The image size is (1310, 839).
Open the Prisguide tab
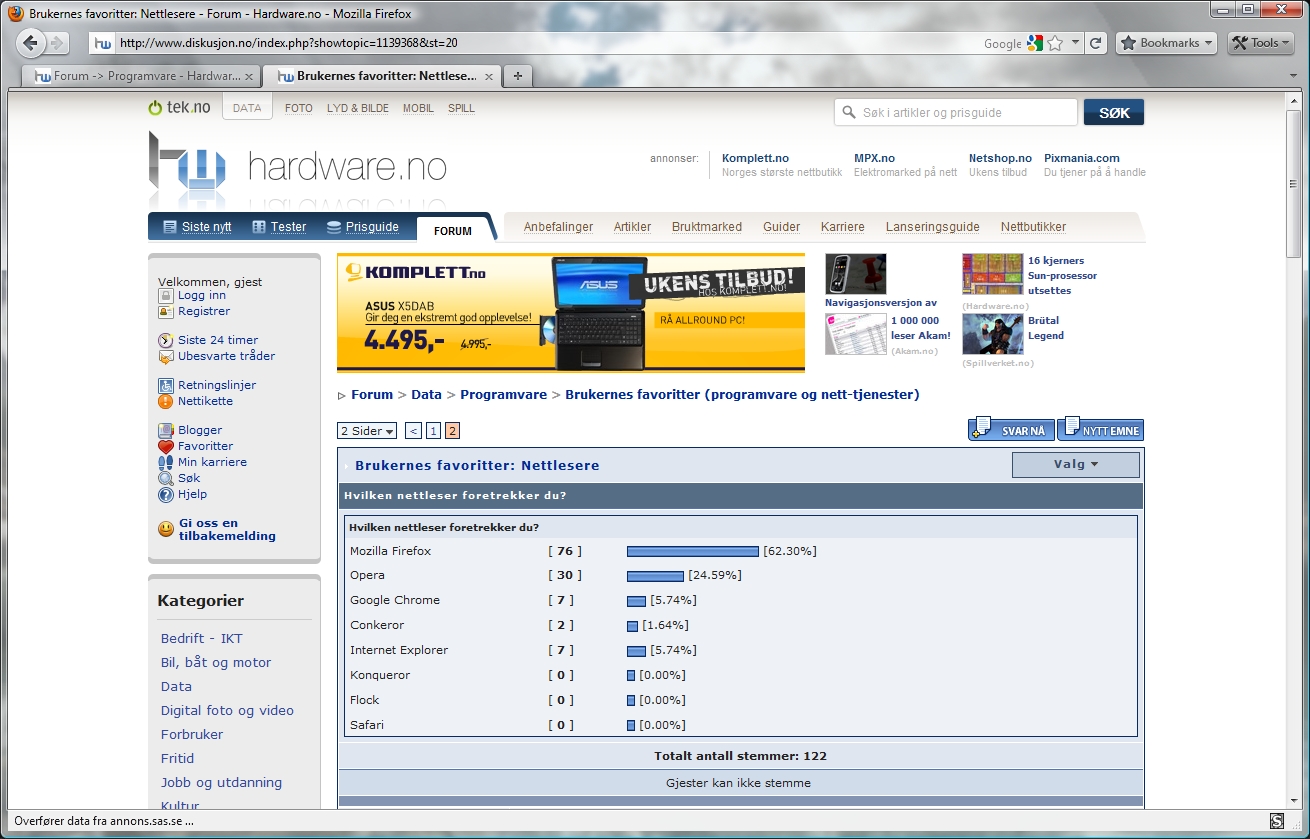[362, 227]
